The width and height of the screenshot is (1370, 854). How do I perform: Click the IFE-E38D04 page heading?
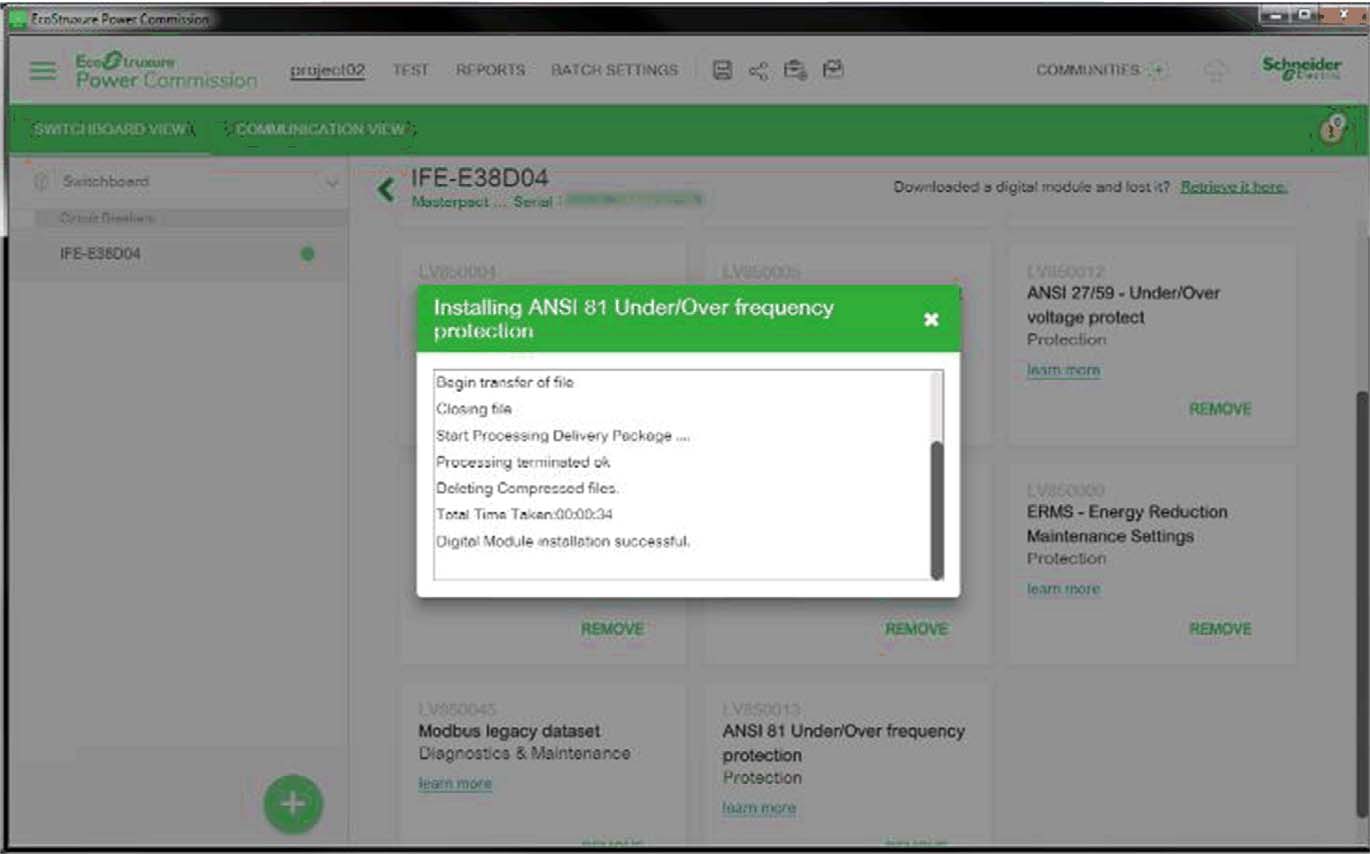(480, 178)
